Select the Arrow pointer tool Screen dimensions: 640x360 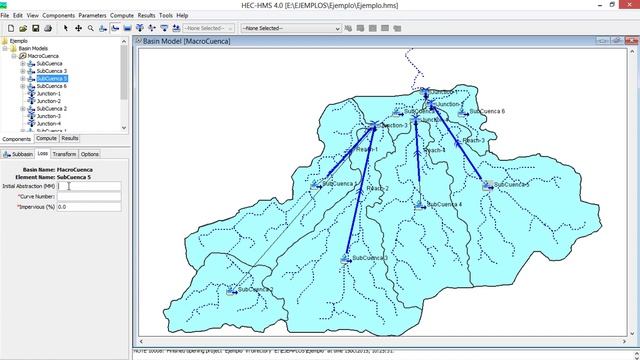coord(66,28)
